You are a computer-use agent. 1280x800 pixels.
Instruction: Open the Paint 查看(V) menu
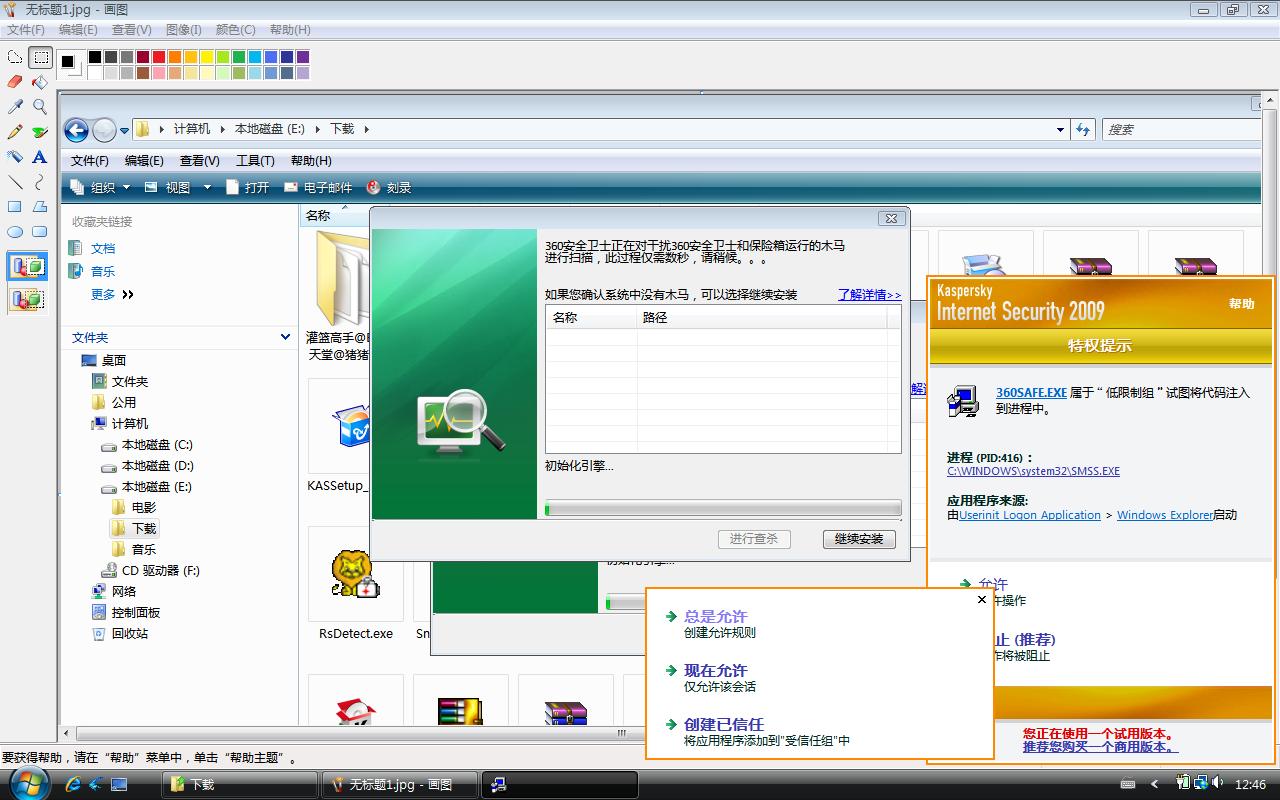click(132, 30)
